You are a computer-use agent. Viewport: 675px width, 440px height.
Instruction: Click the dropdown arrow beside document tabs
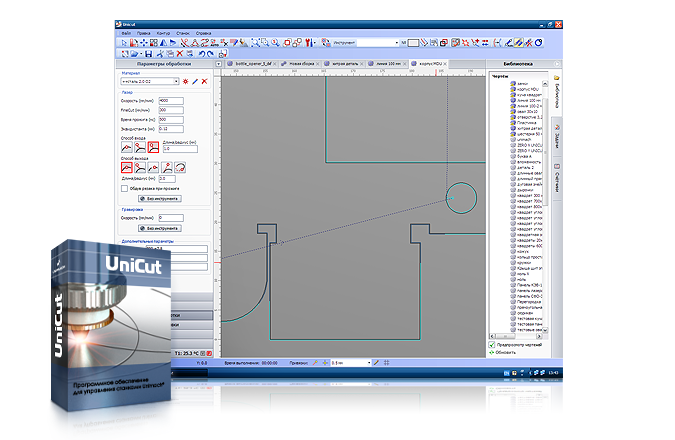218,64
